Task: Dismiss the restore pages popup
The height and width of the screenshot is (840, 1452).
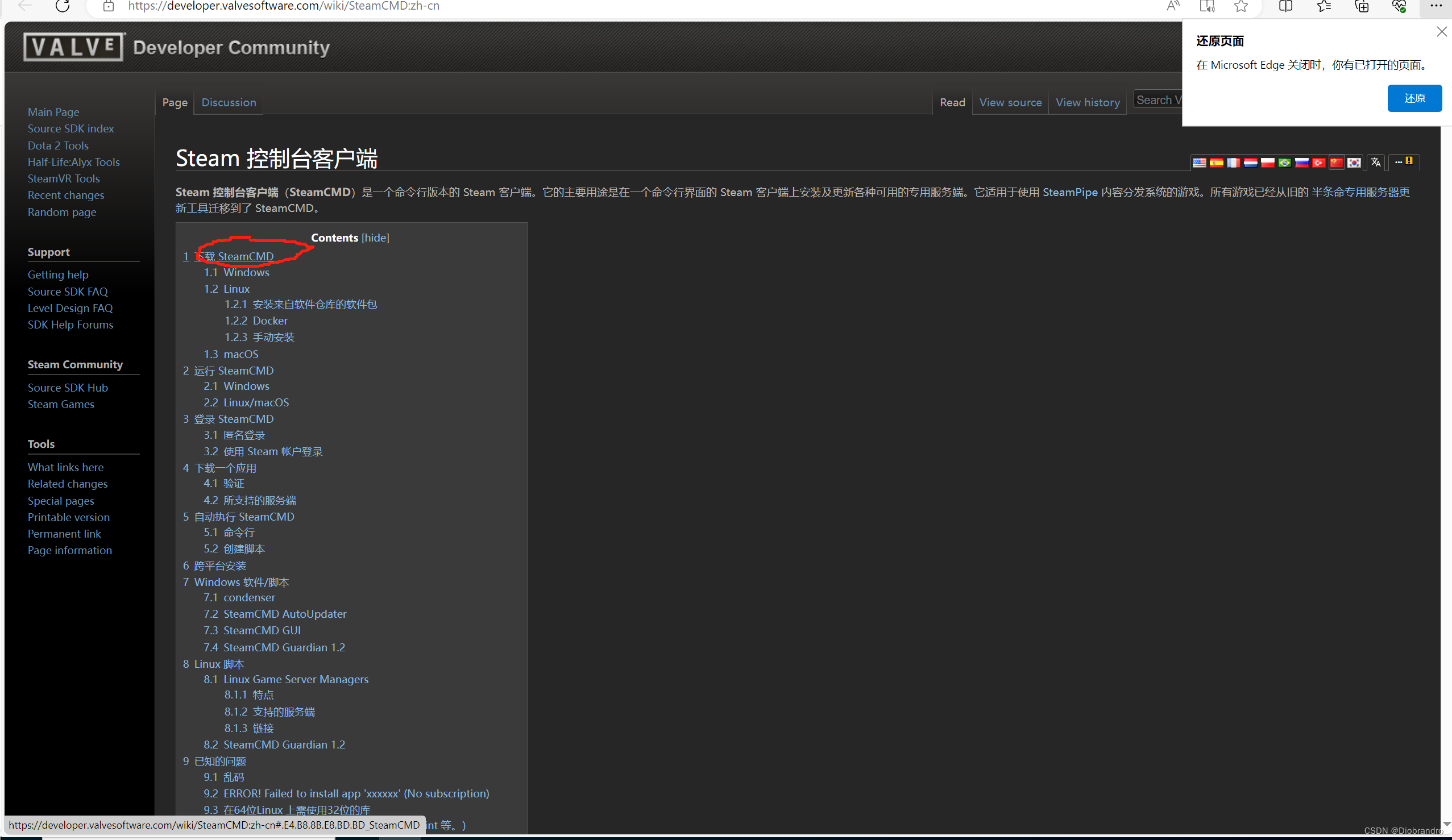Action: (1441, 32)
